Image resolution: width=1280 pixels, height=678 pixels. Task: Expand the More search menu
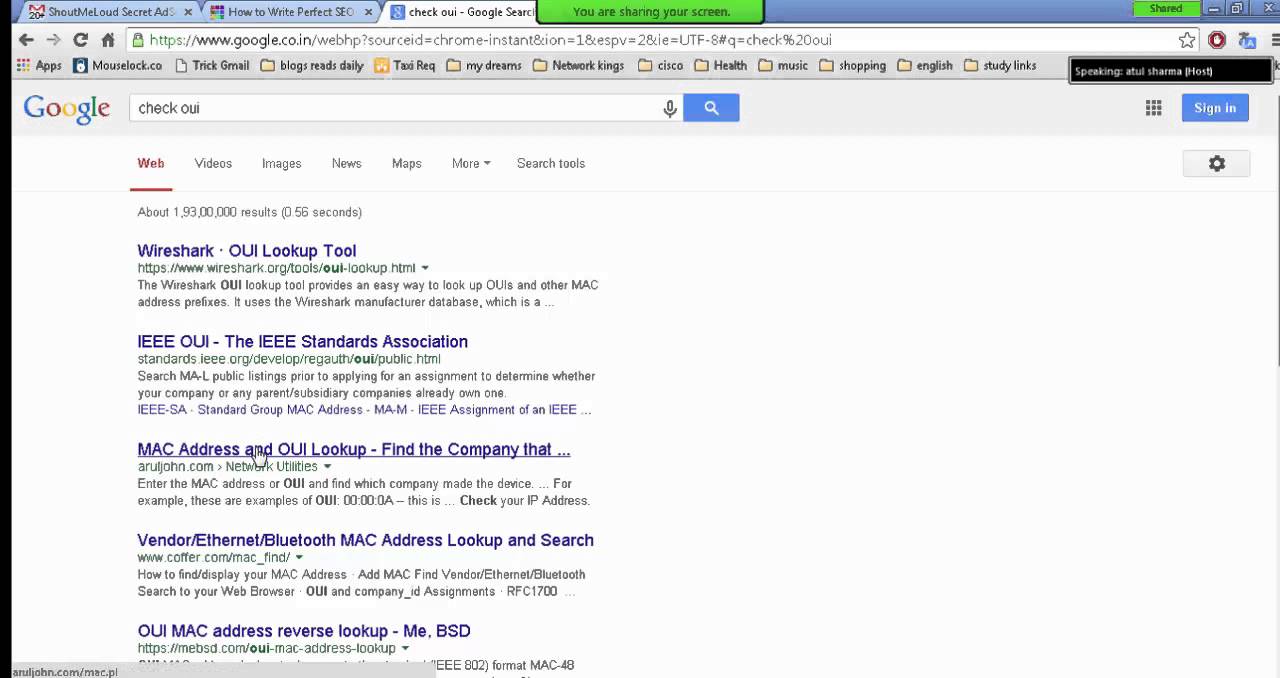pos(471,163)
